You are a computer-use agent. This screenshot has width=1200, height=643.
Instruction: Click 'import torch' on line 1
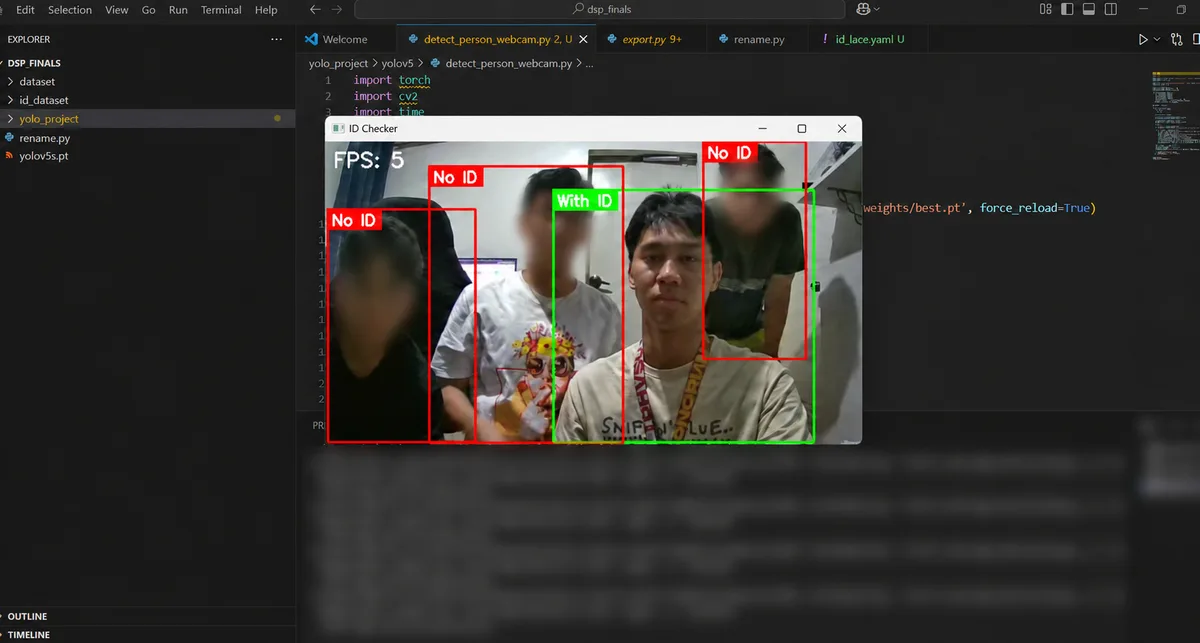click(392, 80)
